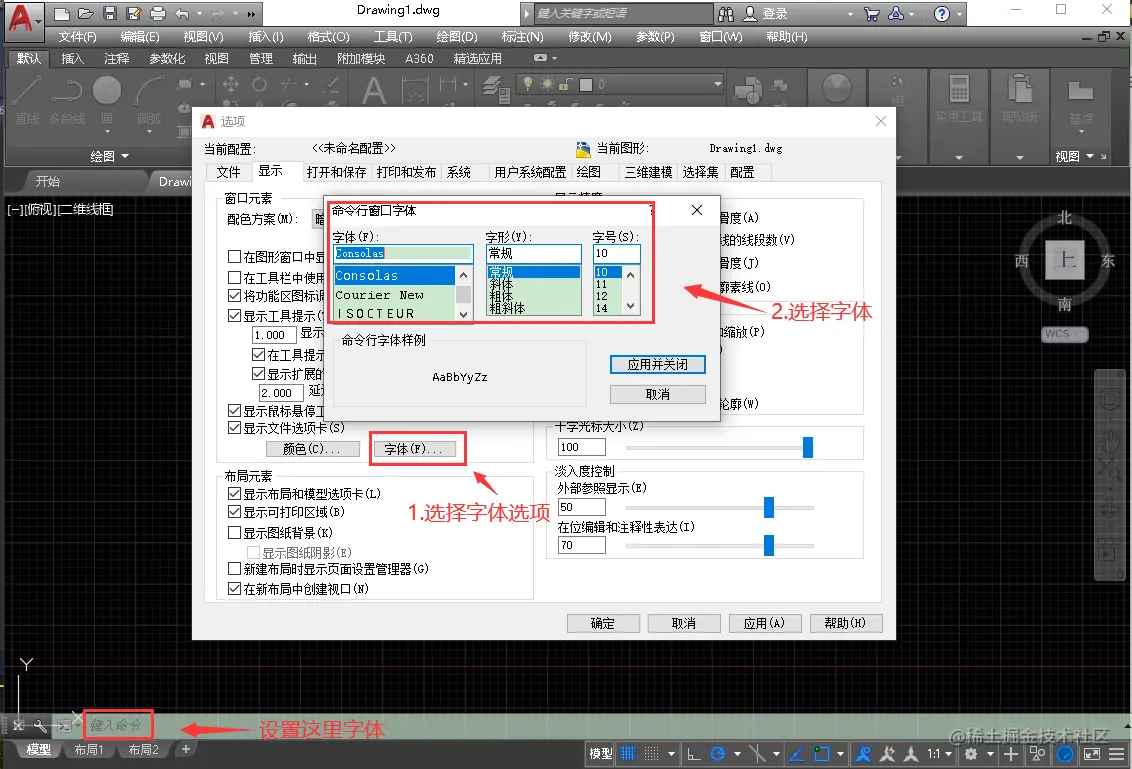Switch to 用户系统配置 tab in Options
The width and height of the screenshot is (1132, 769).
(x=530, y=172)
